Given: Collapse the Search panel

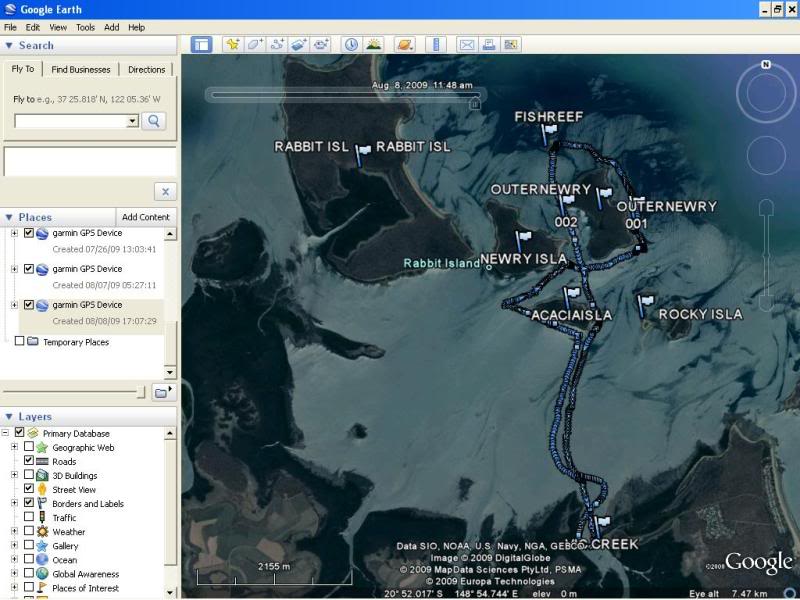Looking at the screenshot, I should [9, 45].
